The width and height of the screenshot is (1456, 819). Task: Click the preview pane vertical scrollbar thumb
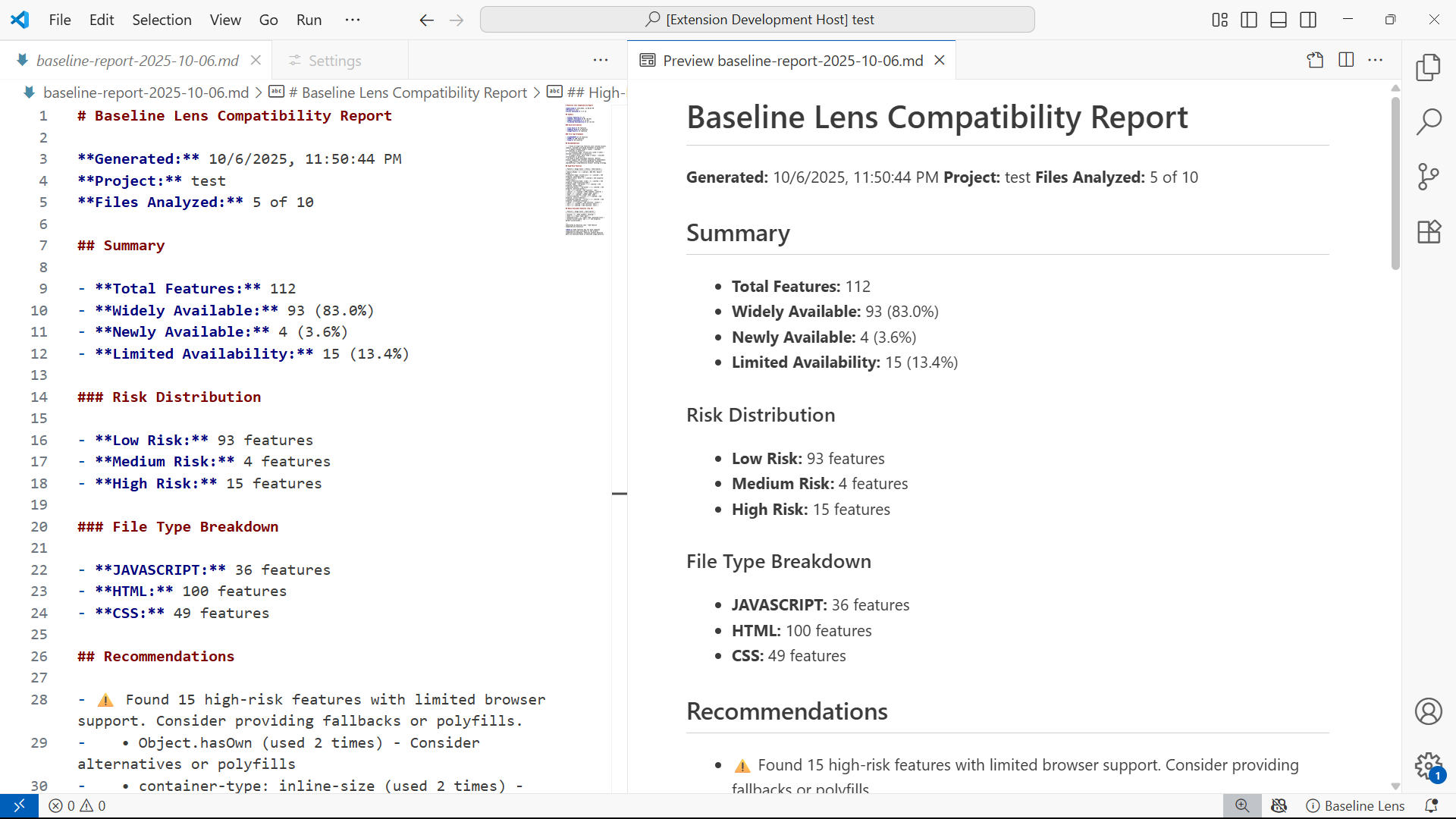1395,182
